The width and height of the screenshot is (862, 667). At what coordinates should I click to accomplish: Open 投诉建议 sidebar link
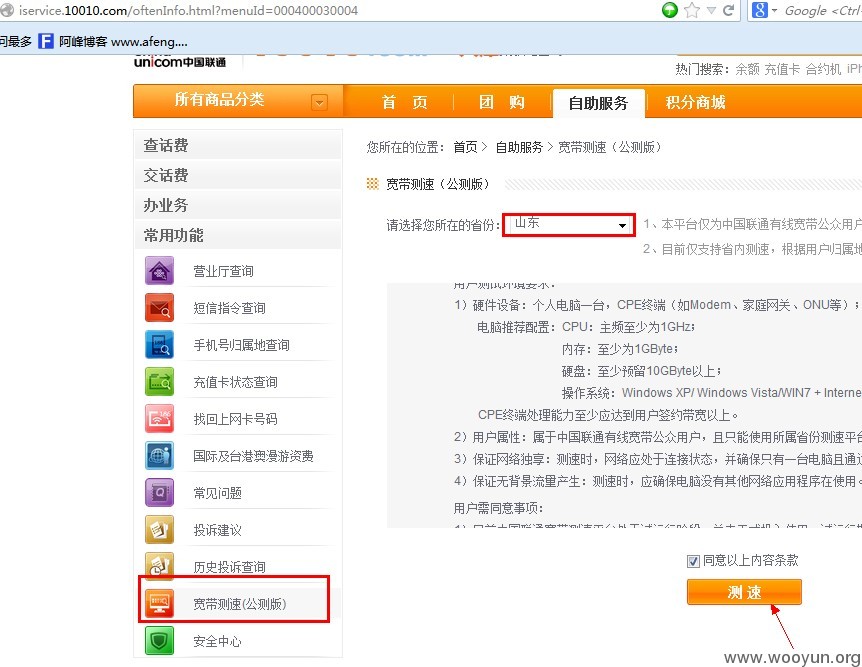(217, 530)
